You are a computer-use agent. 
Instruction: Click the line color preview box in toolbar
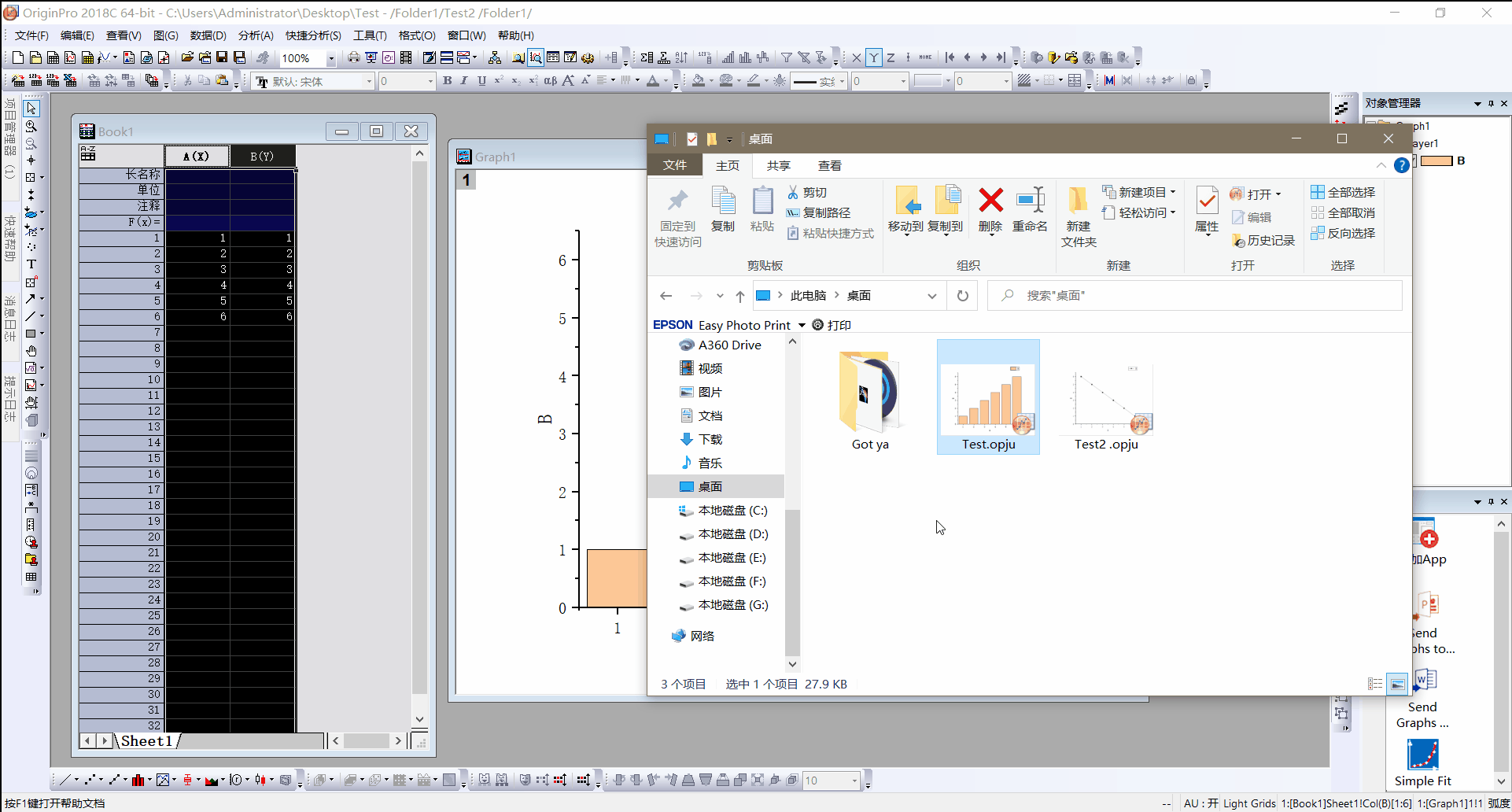(928, 81)
